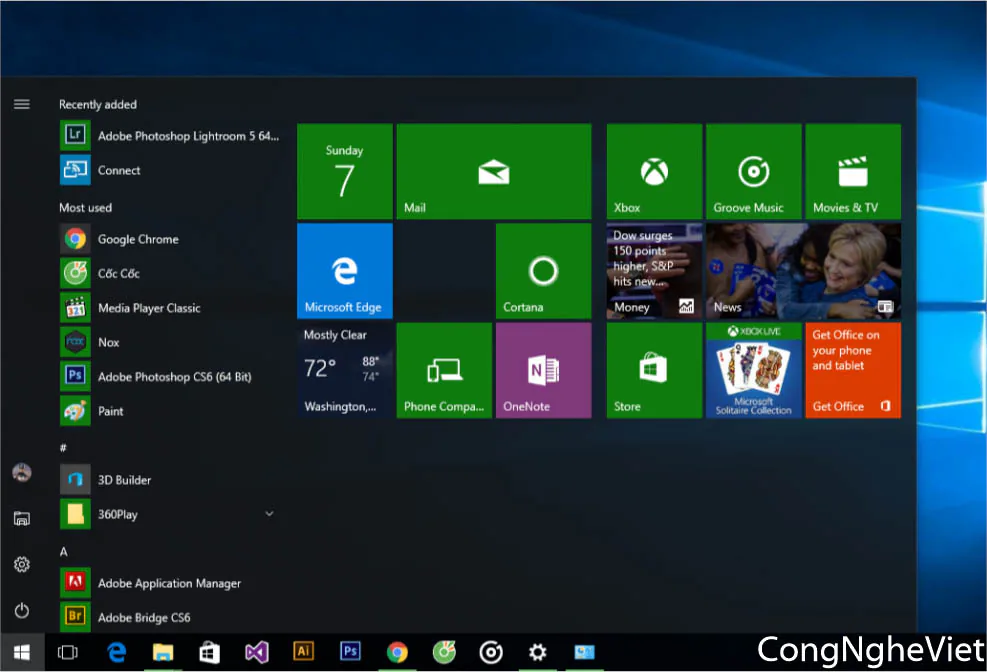Launch Visual Studio from the taskbar
Screen dimensions: 987x672
256,652
